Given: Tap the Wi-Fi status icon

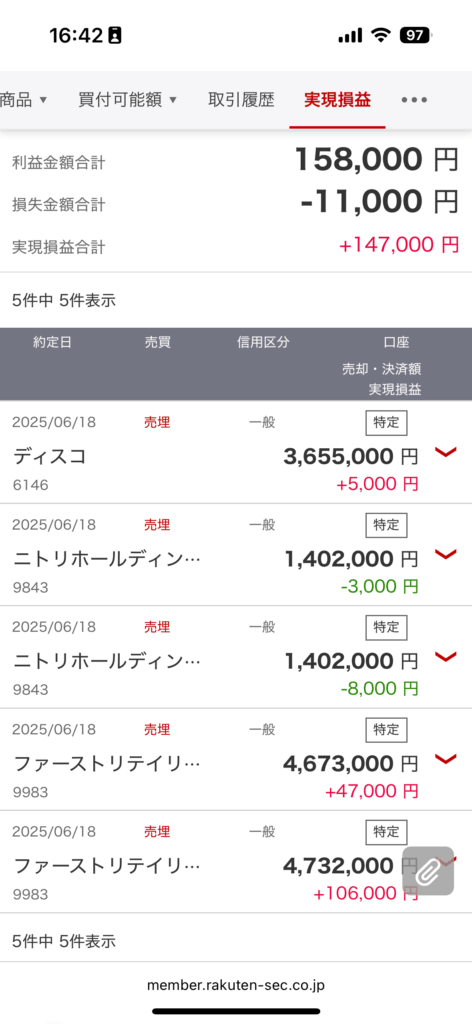Looking at the screenshot, I should 380,36.
